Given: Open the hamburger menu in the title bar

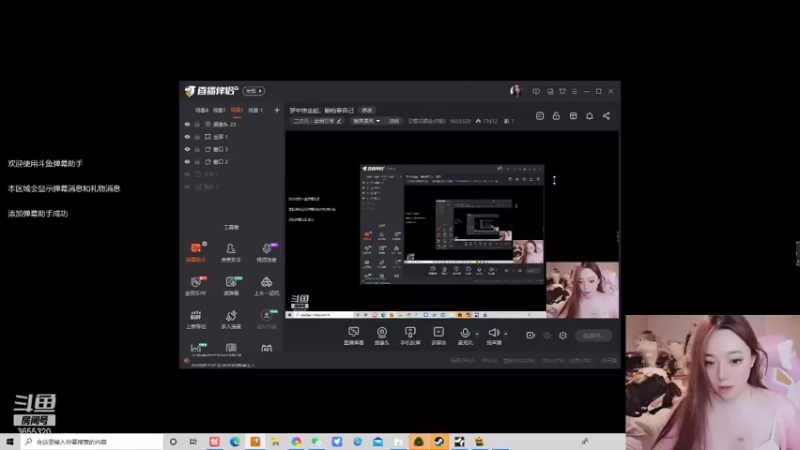Looking at the screenshot, I should coord(574,91).
